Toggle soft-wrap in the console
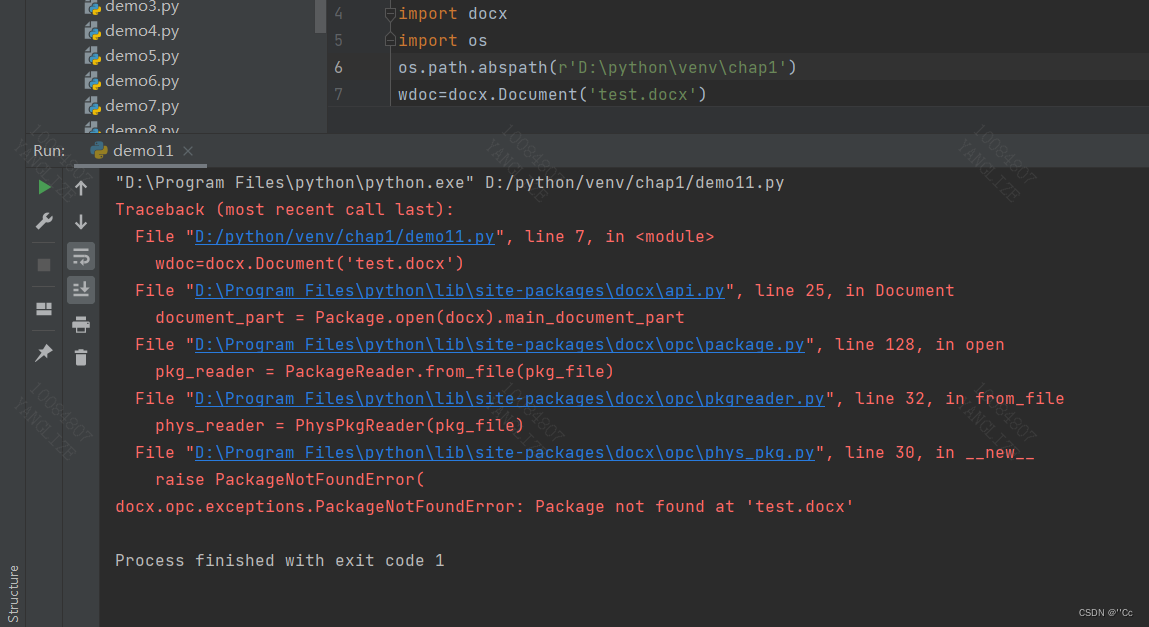The height and width of the screenshot is (627, 1149). click(81, 256)
